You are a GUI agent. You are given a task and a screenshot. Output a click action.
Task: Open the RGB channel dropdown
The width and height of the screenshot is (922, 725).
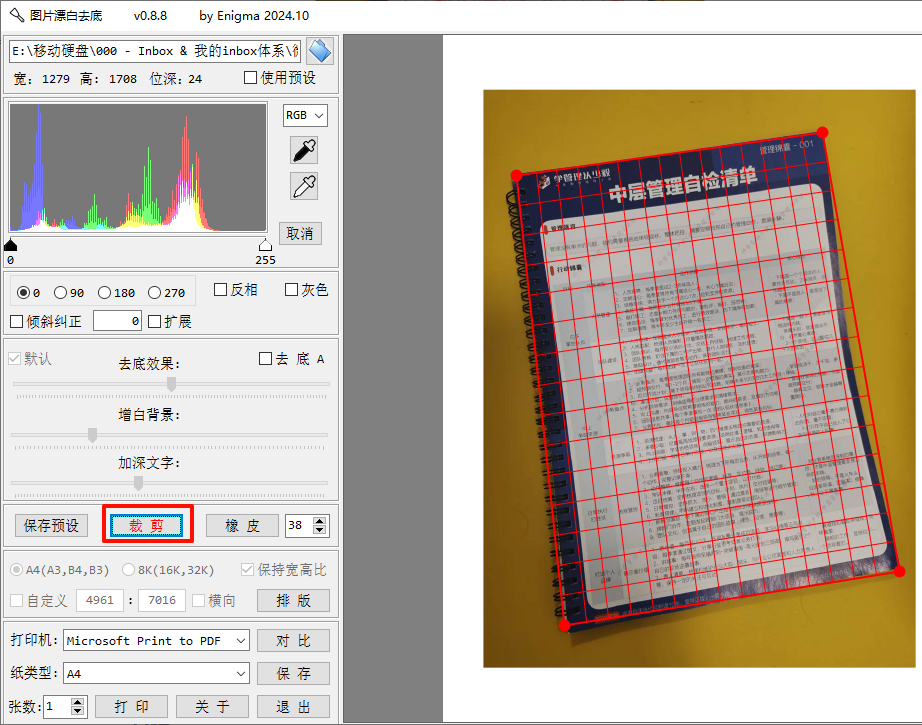tap(305, 115)
